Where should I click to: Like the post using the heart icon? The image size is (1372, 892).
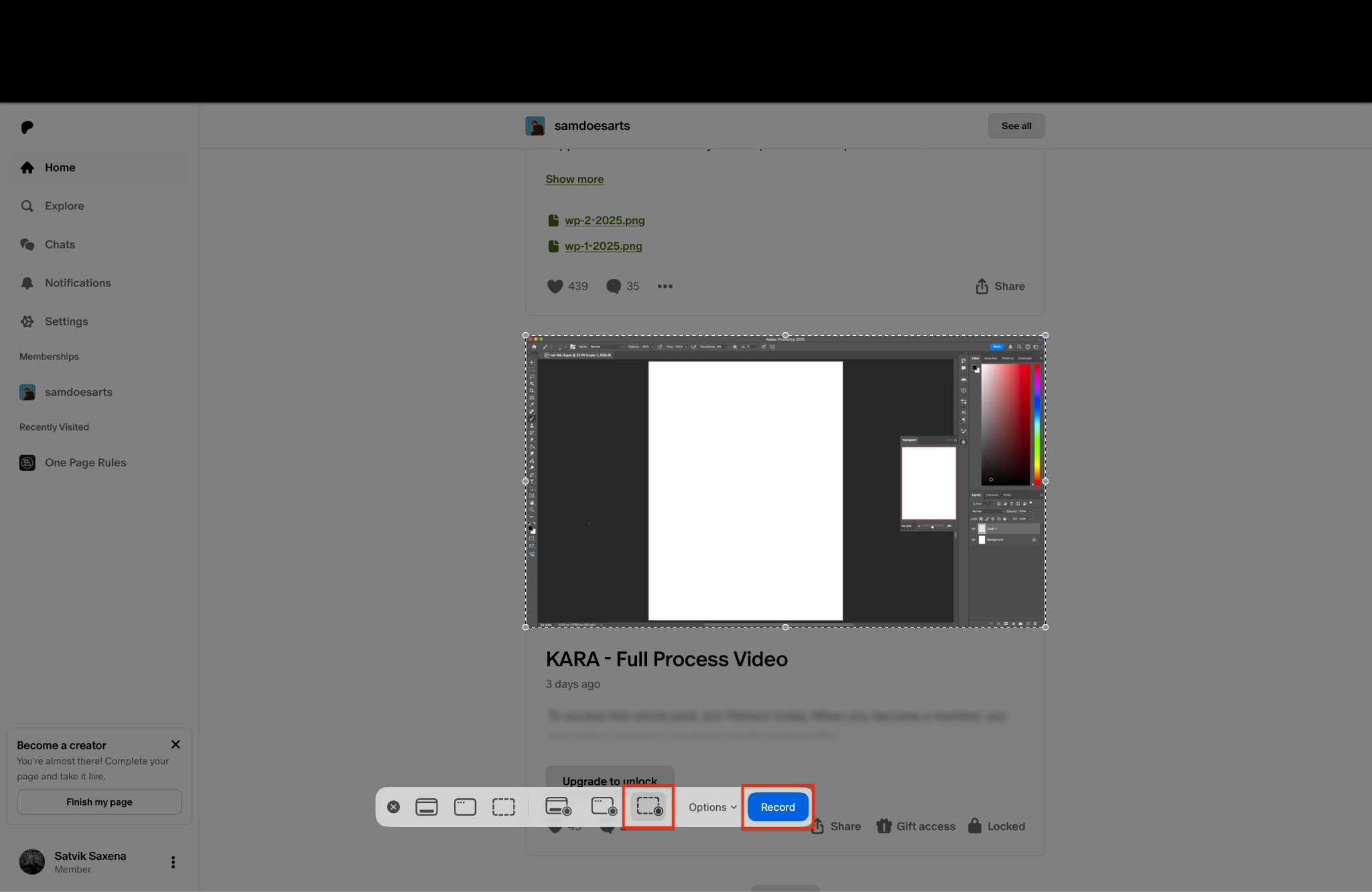(x=555, y=286)
